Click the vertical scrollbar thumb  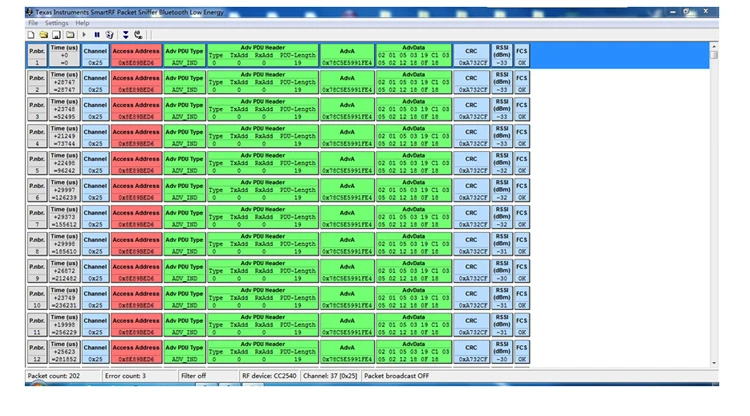(x=714, y=55)
